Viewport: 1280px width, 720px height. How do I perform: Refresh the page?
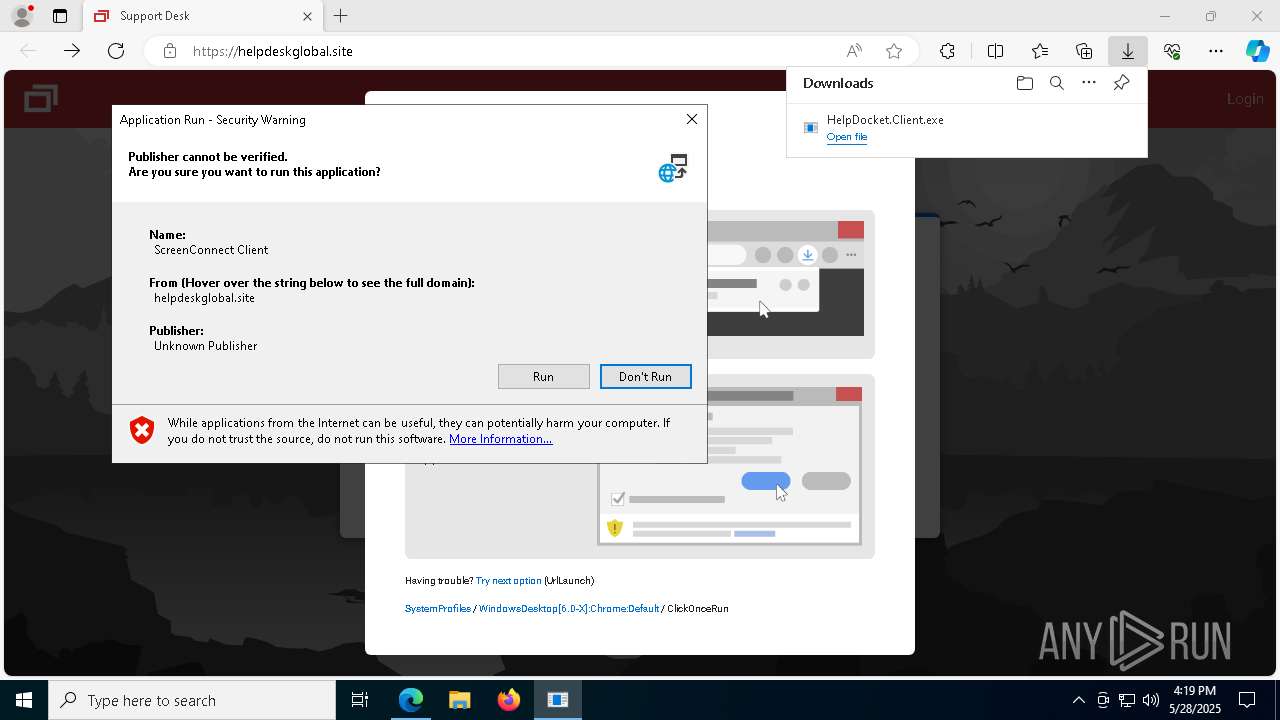coord(116,51)
